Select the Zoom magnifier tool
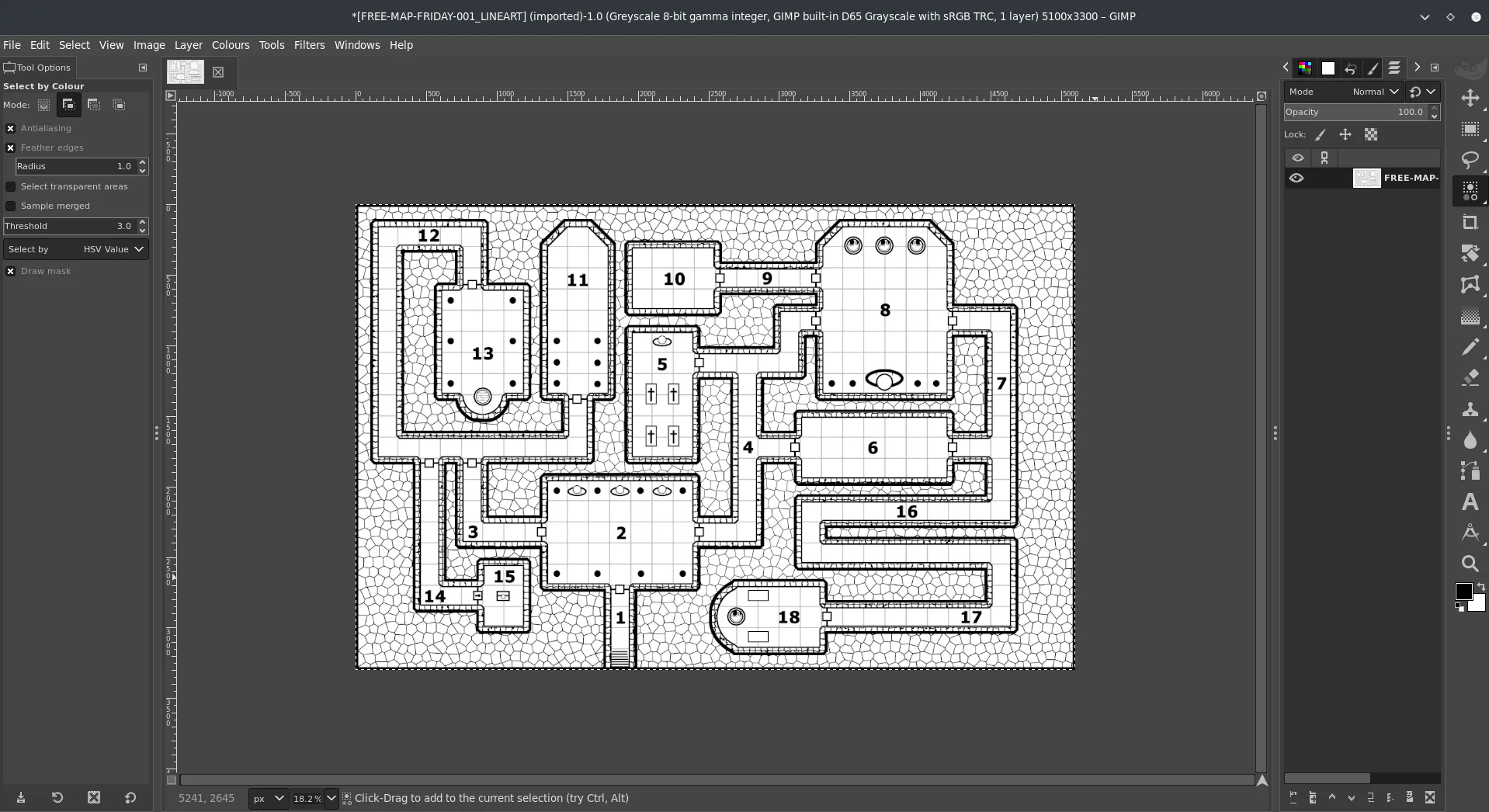1489x812 pixels. click(x=1470, y=564)
